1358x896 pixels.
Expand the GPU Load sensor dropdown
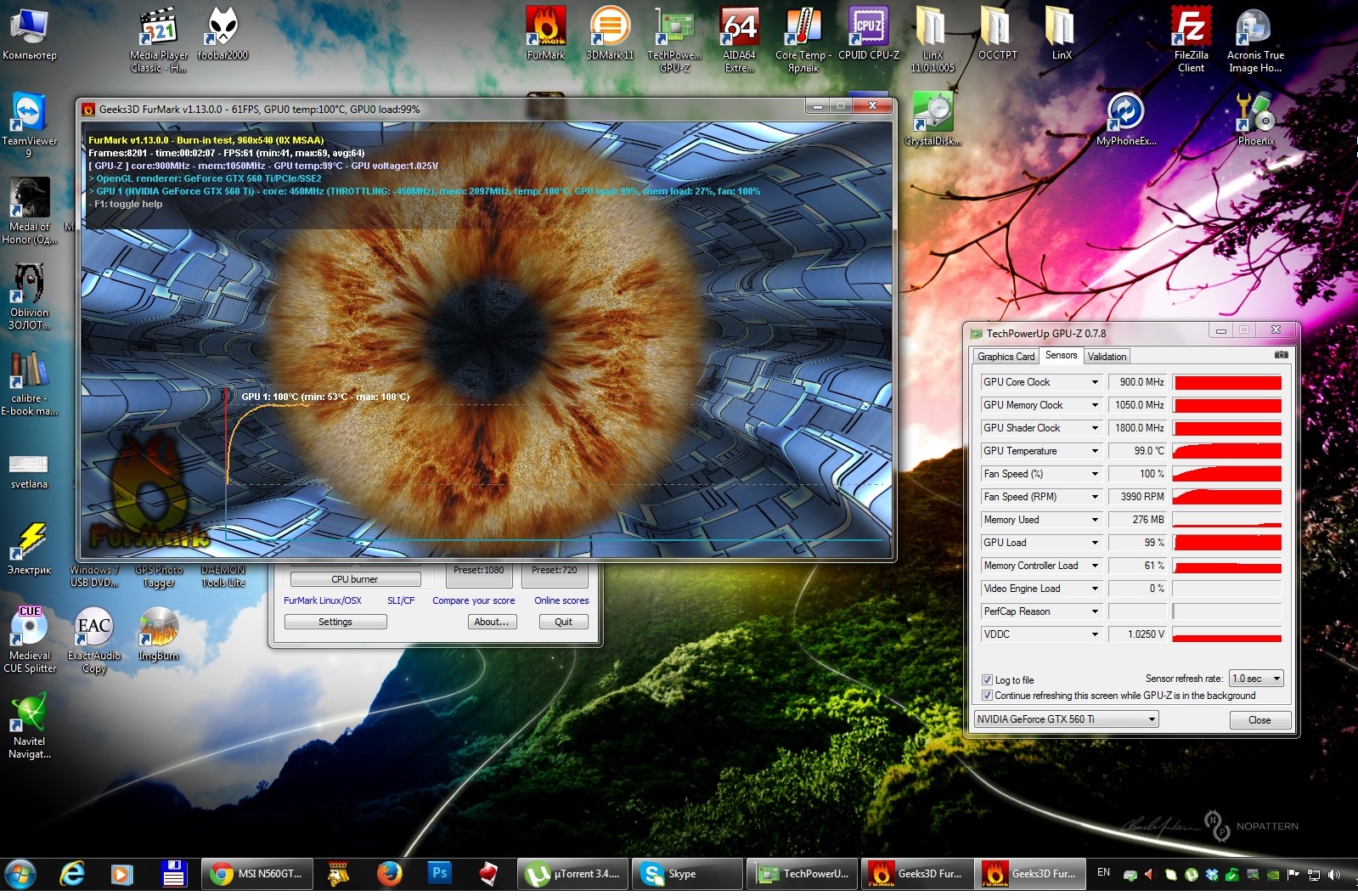click(x=1095, y=543)
